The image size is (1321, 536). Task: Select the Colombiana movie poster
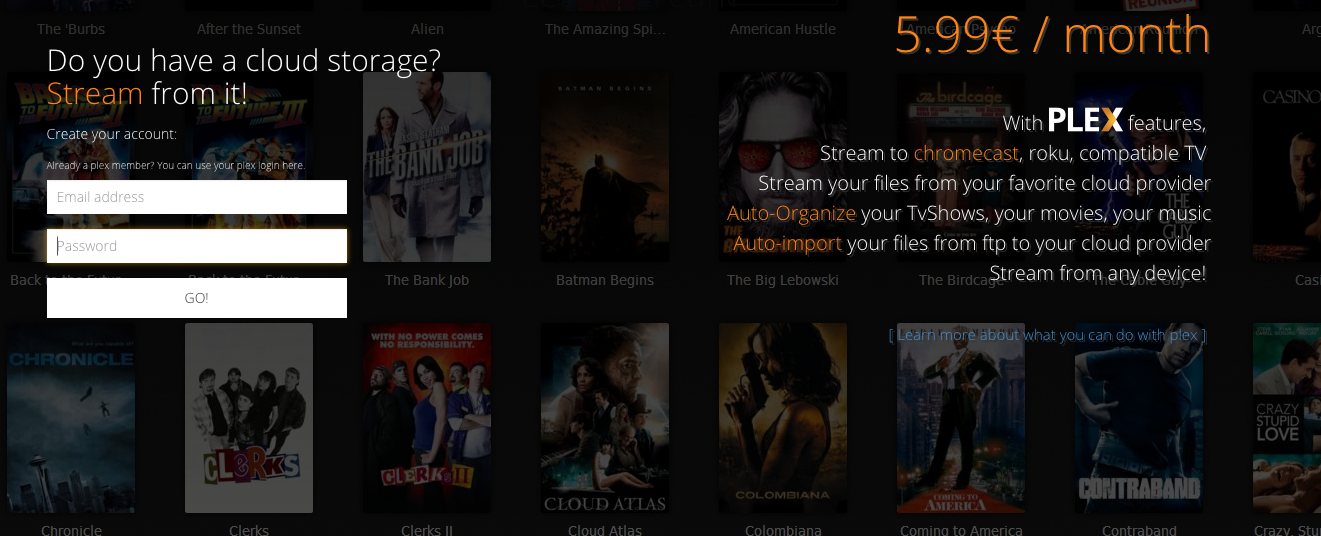tap(782, 417)
